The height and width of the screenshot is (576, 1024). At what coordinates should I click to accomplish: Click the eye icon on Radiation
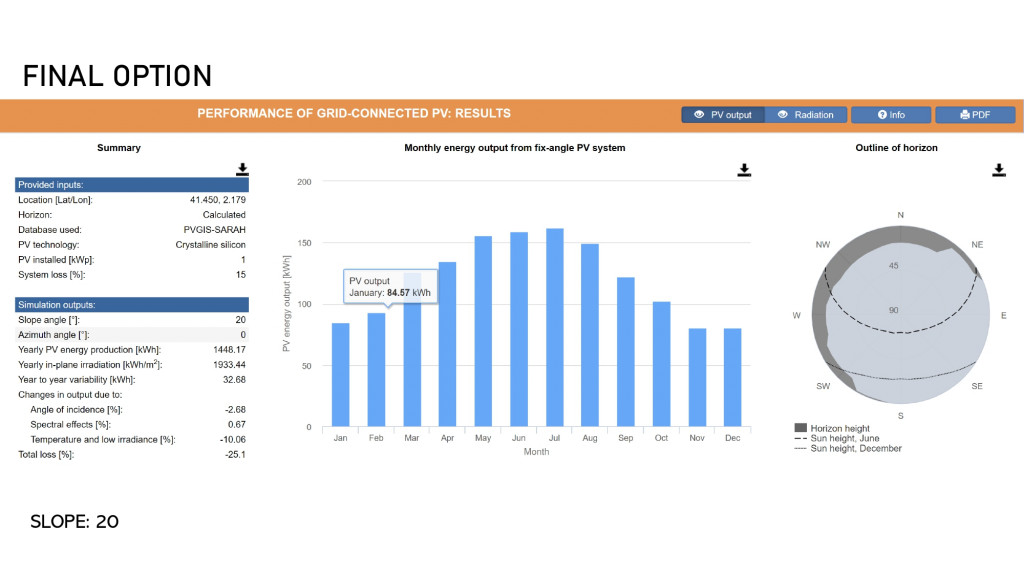point(783,115)
